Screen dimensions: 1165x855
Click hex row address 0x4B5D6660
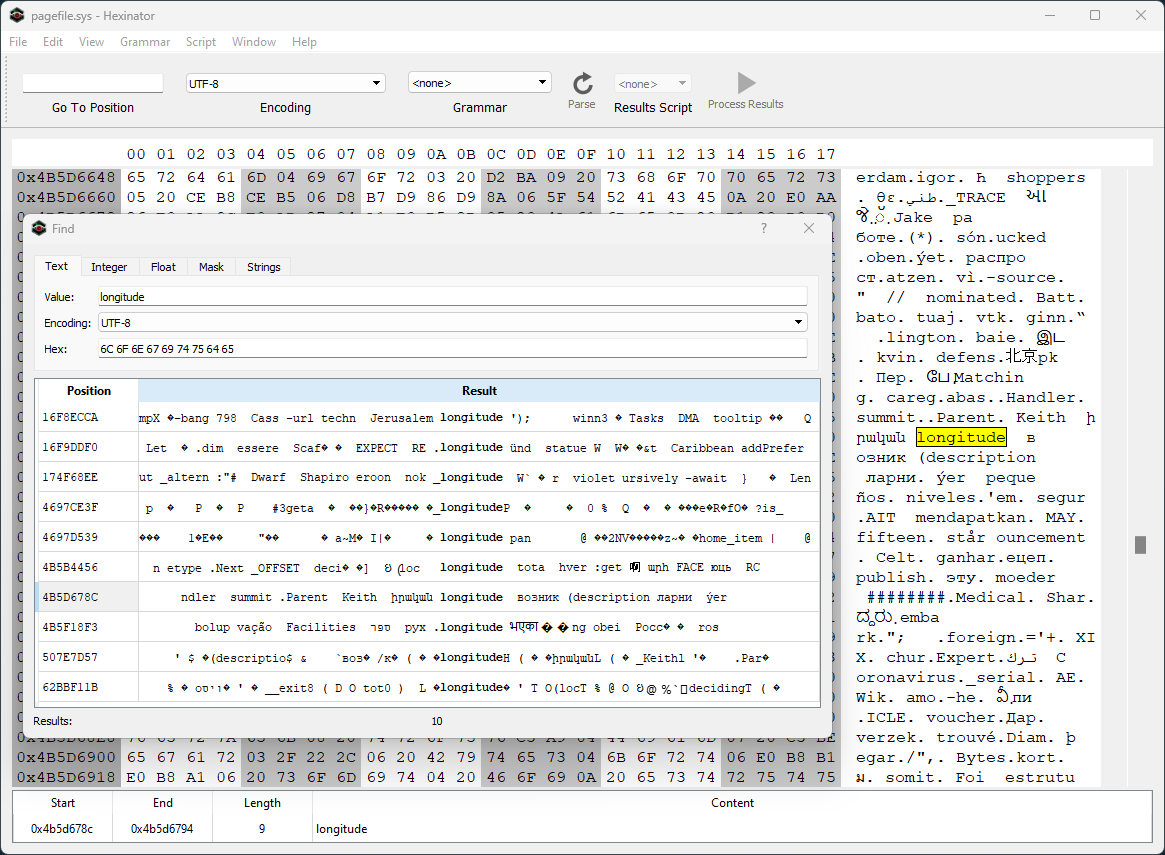[66, 197]
